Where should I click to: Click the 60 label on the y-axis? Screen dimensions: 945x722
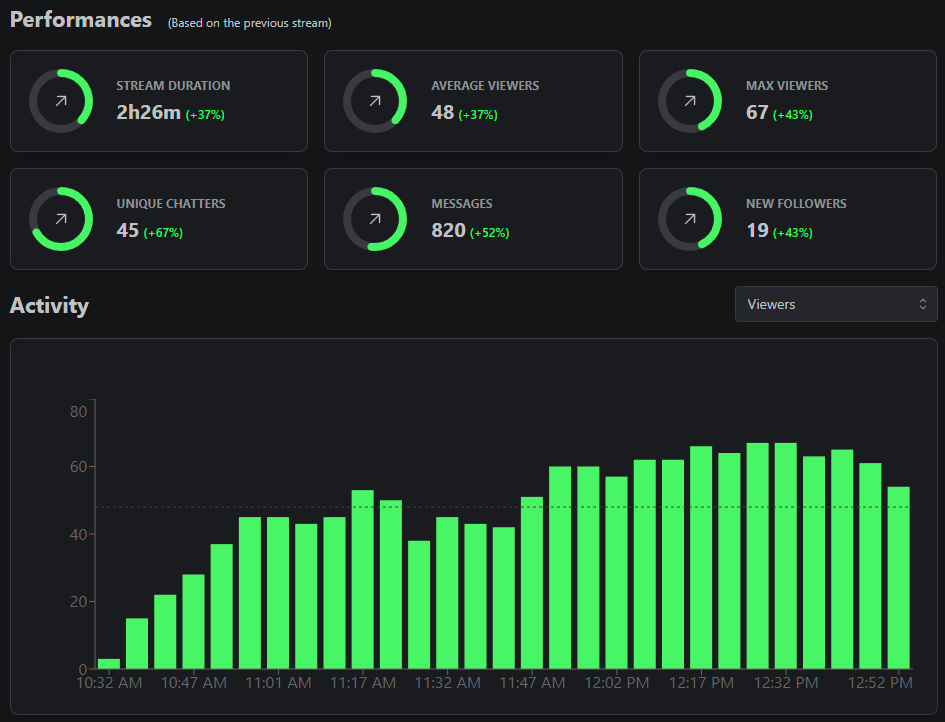[x=78, y=467]
